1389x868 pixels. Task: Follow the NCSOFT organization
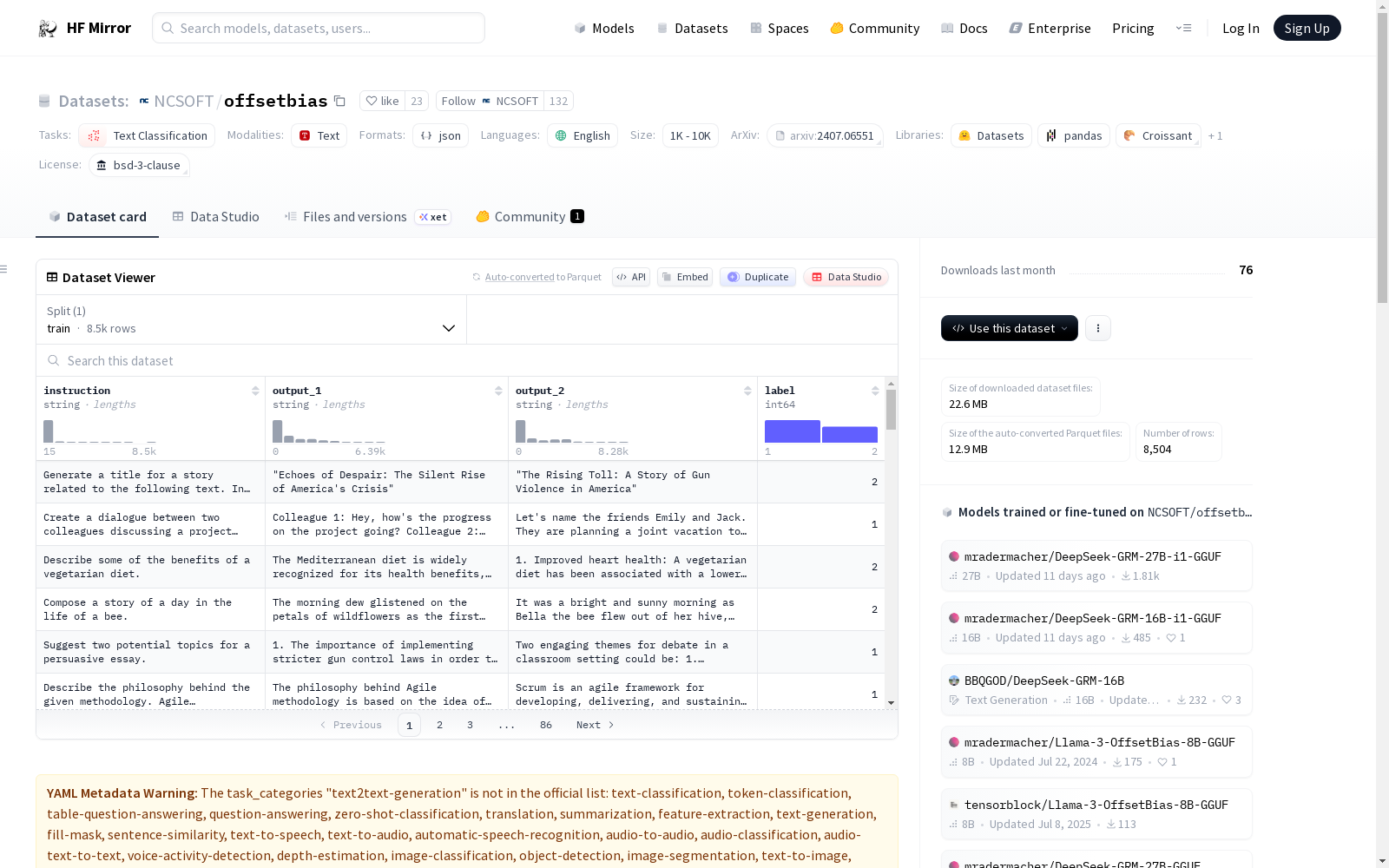tap(490, 101)
